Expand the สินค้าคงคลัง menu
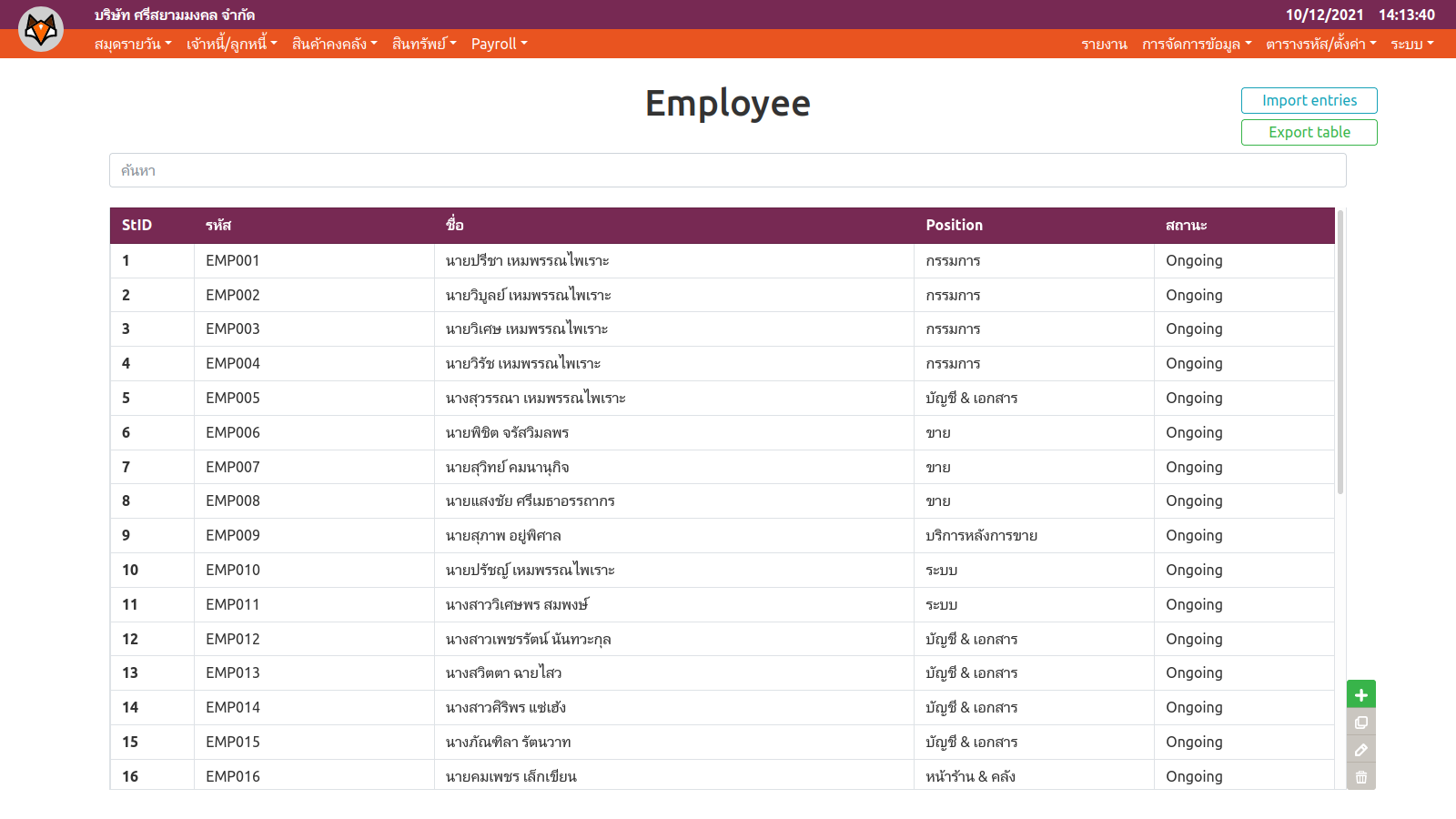 click(x=335, y=44)
